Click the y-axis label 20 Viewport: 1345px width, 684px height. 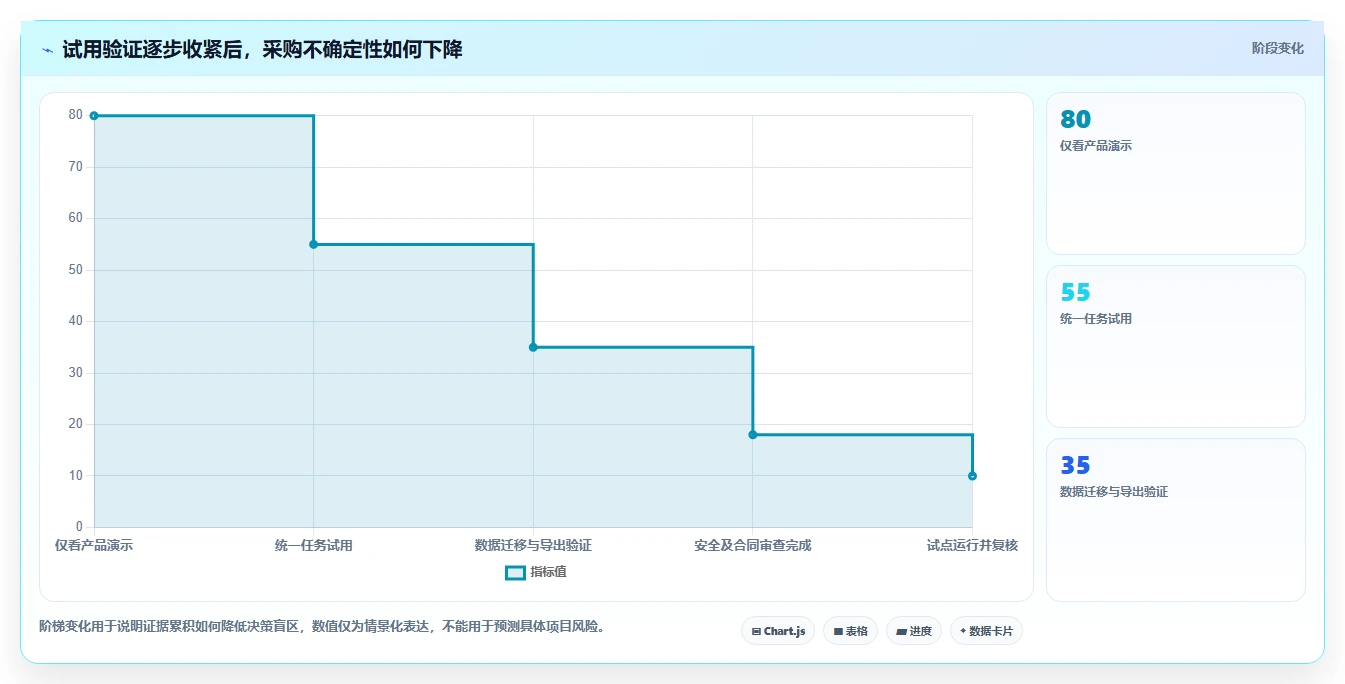[75, 424]
